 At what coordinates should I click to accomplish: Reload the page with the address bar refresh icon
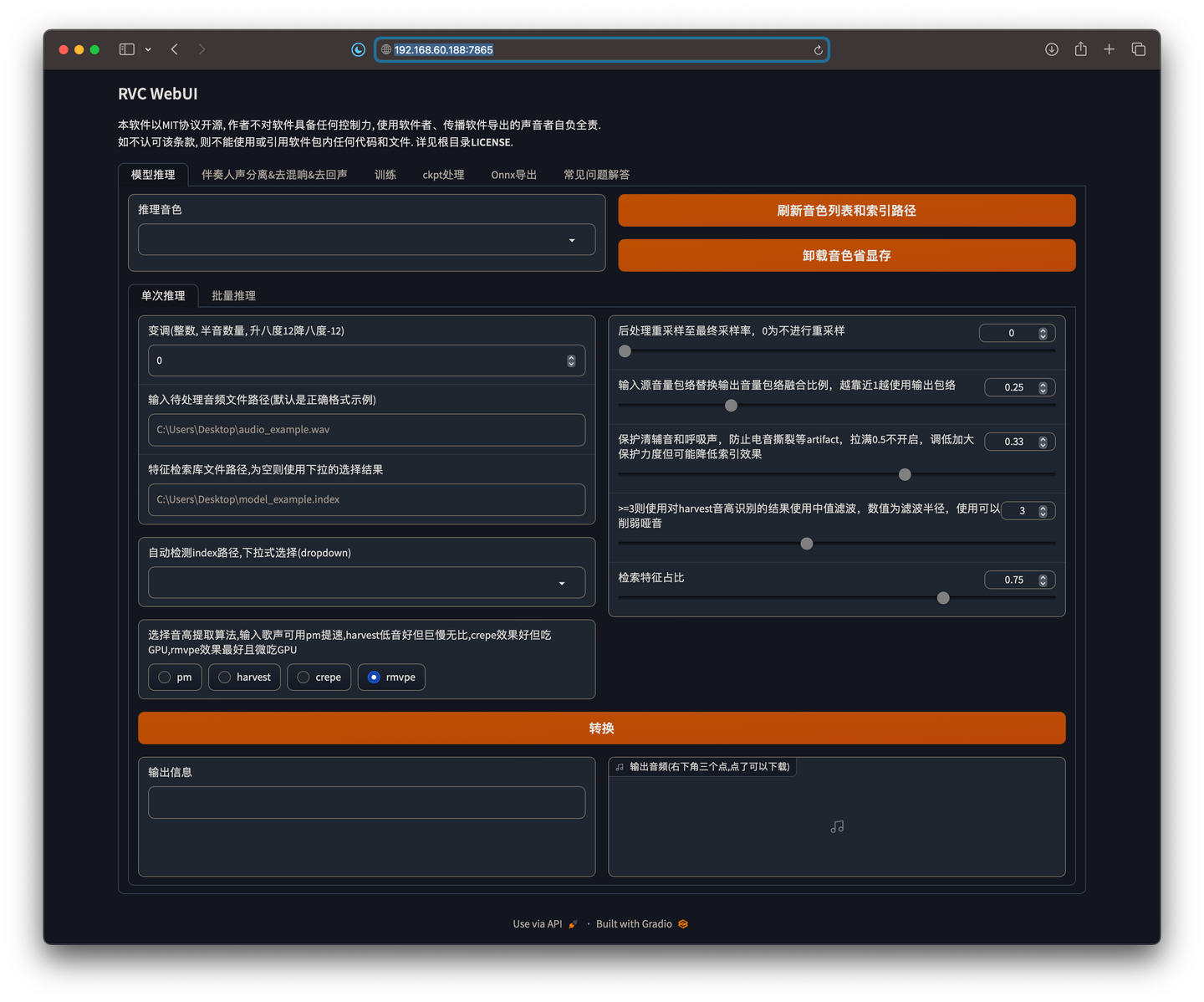point(818,50)
